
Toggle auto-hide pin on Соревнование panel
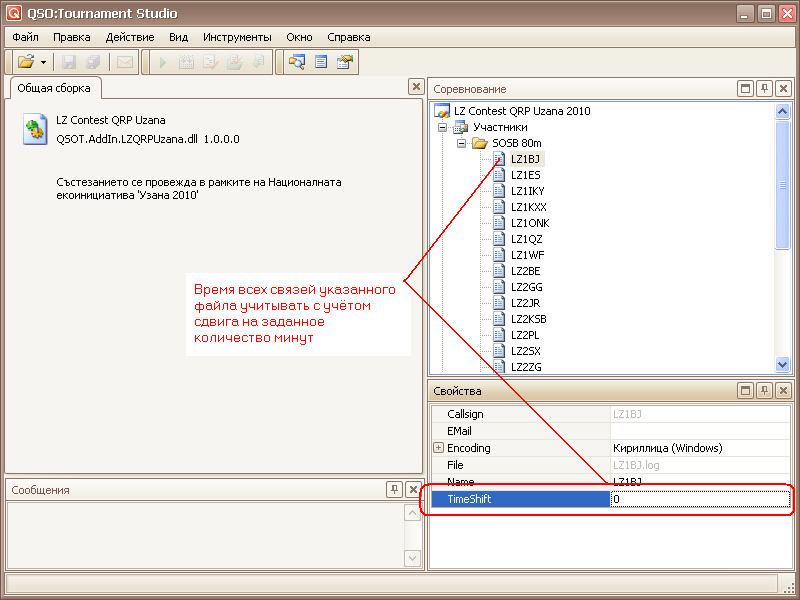[764, 89]
